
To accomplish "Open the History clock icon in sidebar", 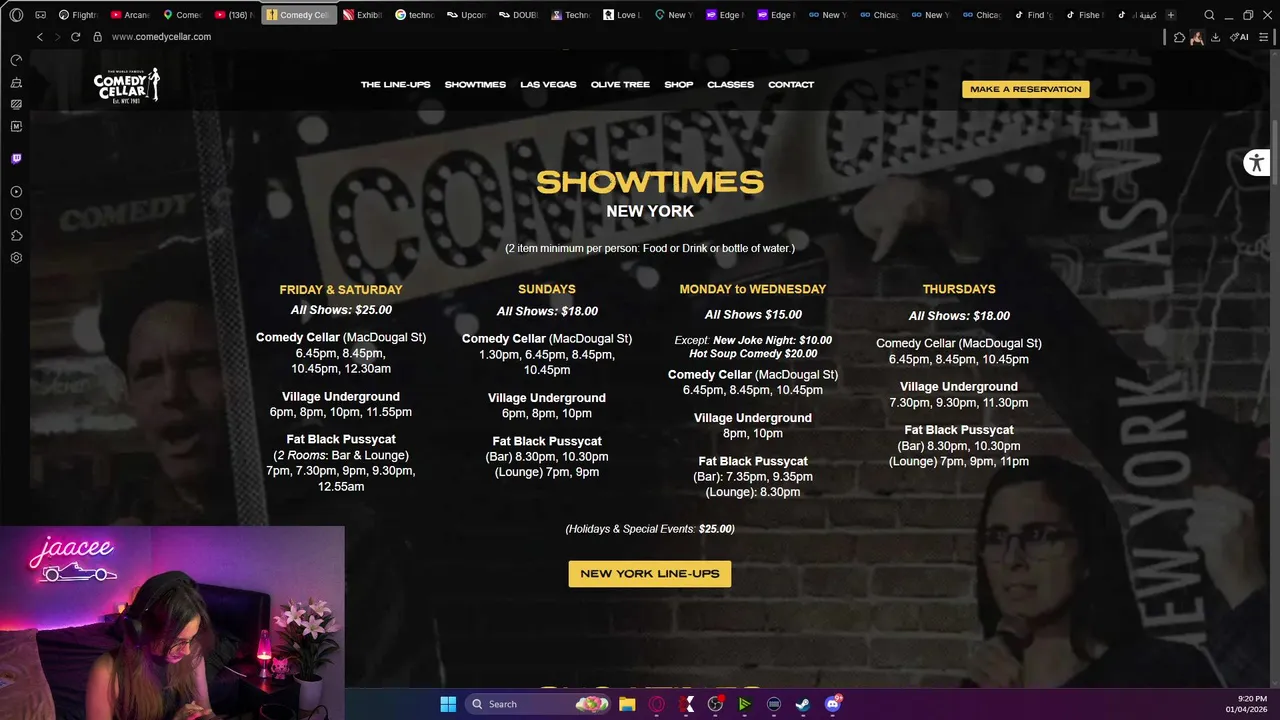I will [16, 214].
